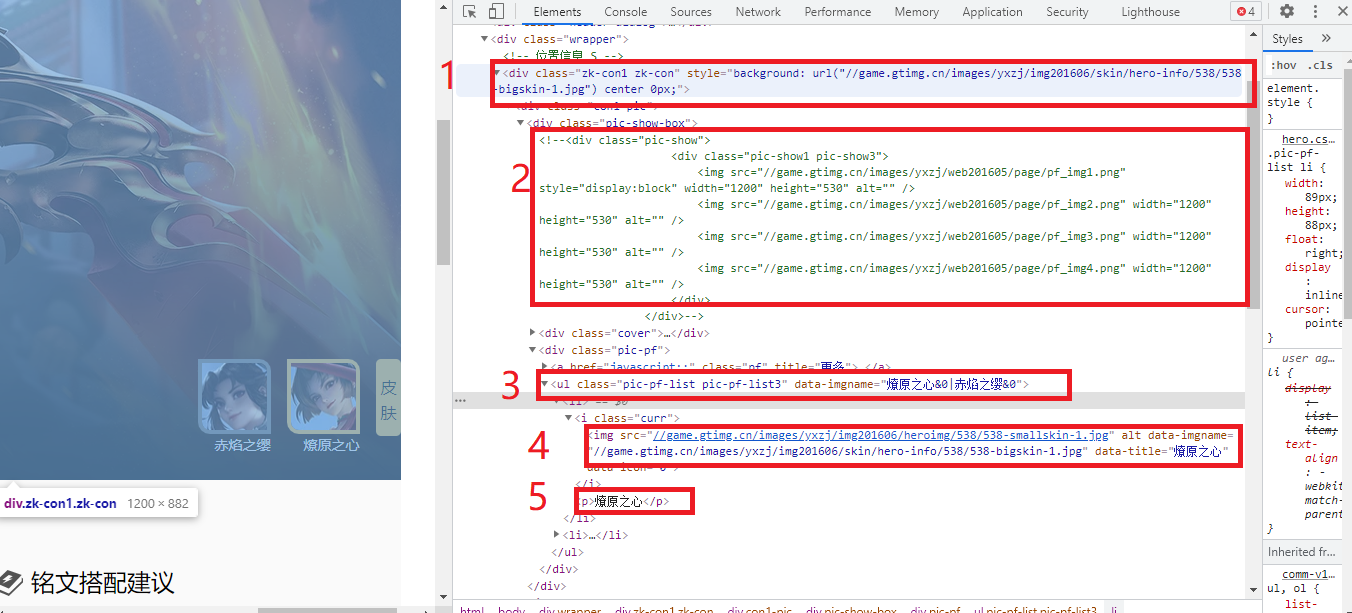Select the Styles sidebar tab

(x=1287, y=38)
